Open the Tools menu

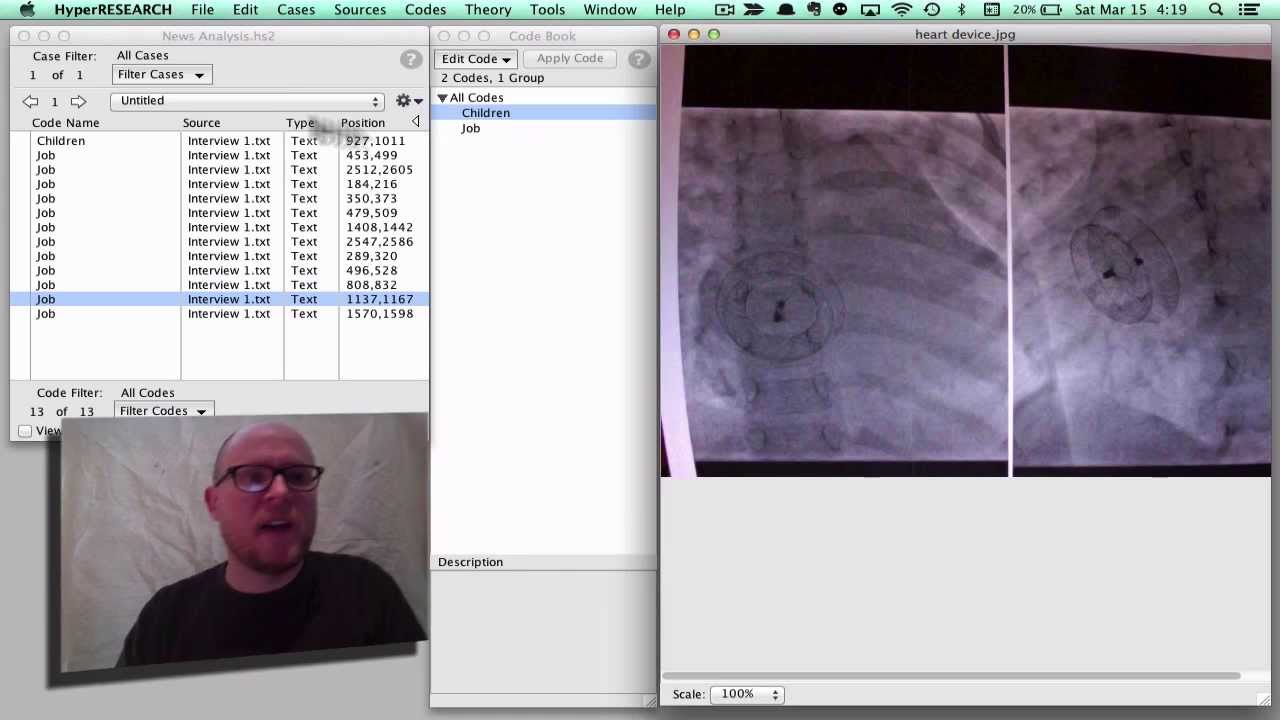pos(547,10)
